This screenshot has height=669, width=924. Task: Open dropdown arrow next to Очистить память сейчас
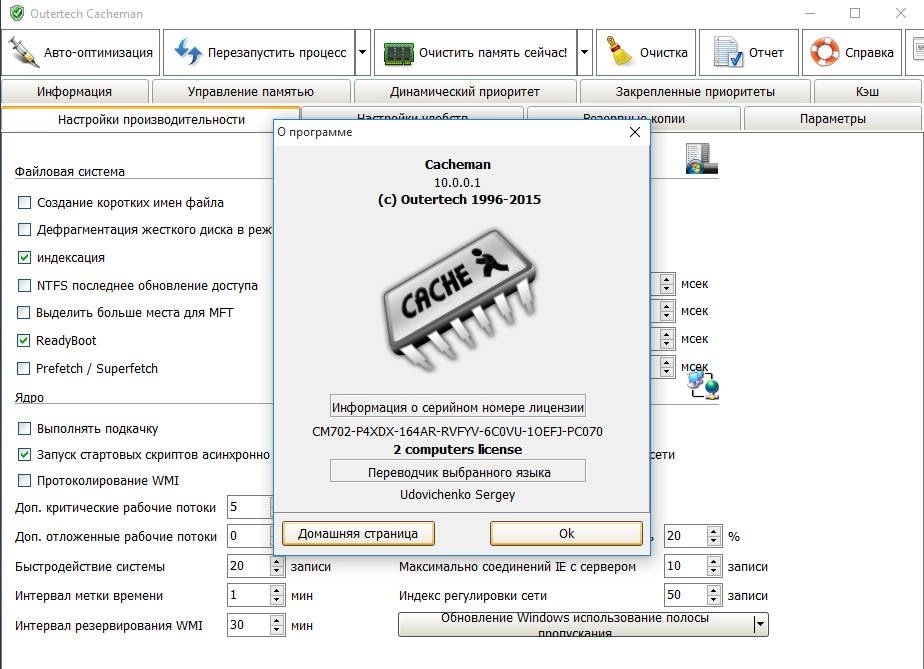pos(584,52)
